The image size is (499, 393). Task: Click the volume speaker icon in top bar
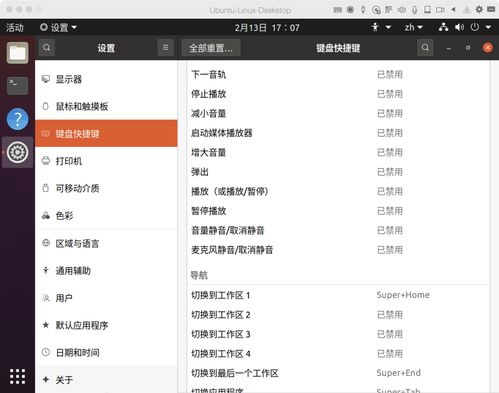click(460, 27)
